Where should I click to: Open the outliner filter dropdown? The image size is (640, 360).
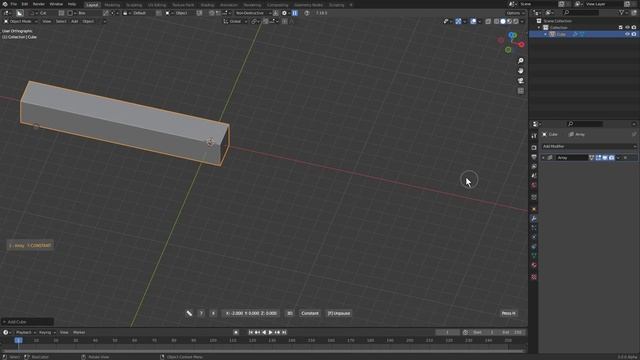coord(623,13)
